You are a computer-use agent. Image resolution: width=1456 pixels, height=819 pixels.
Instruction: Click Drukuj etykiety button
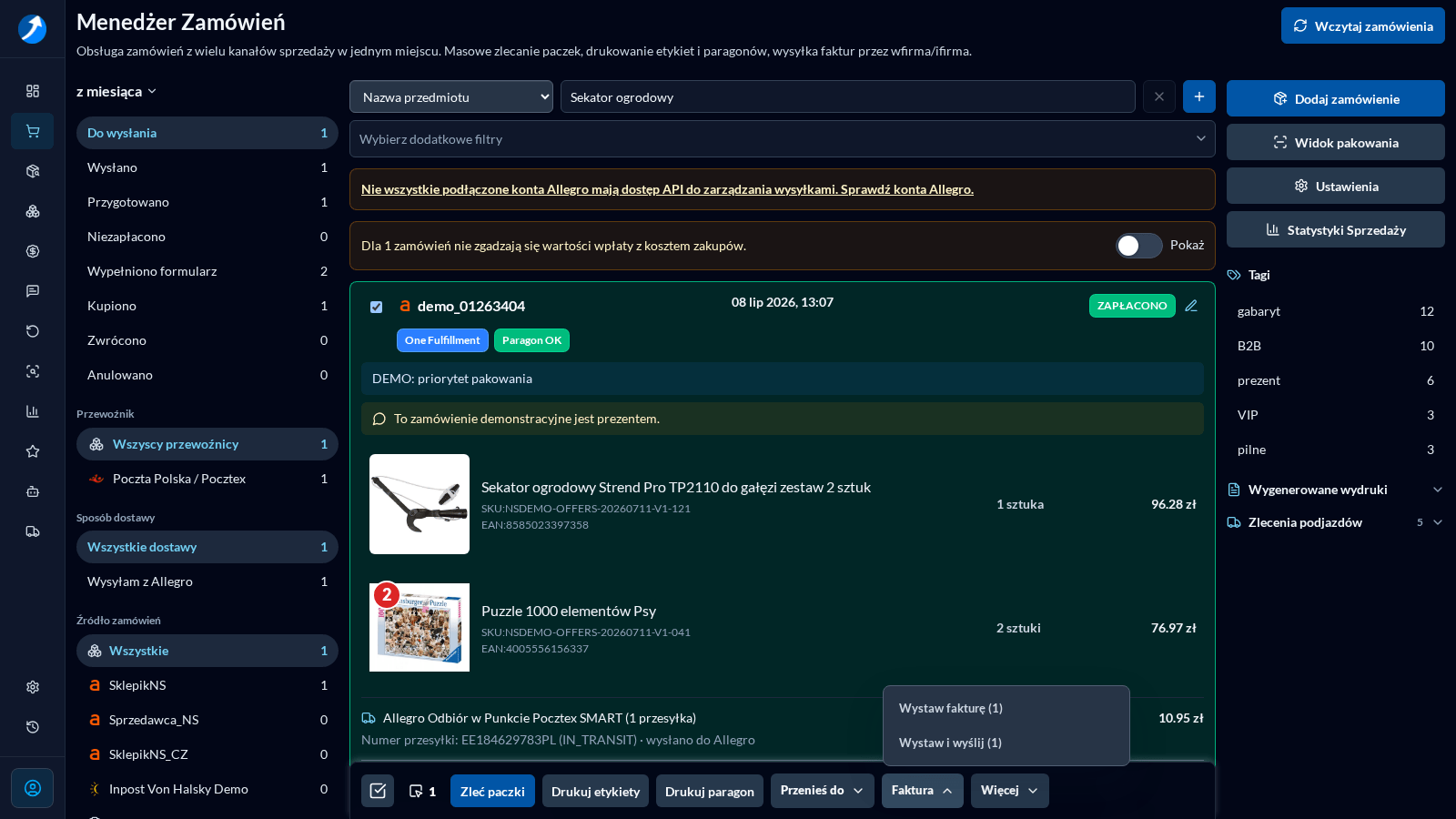(595, 791)
